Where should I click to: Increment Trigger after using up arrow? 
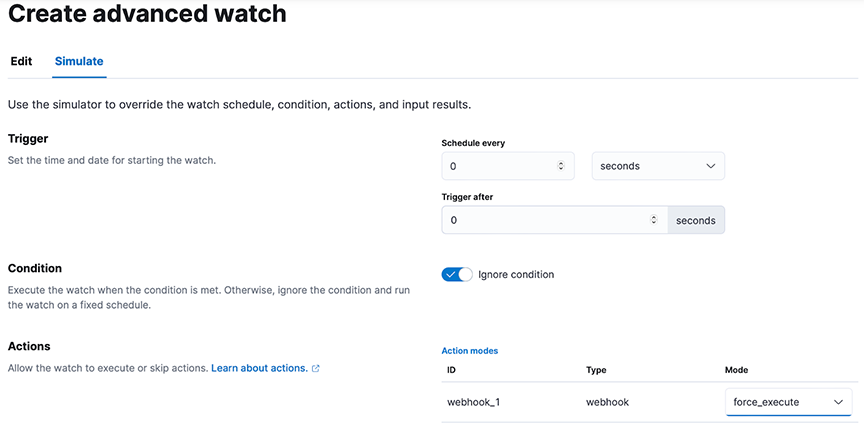654,218
